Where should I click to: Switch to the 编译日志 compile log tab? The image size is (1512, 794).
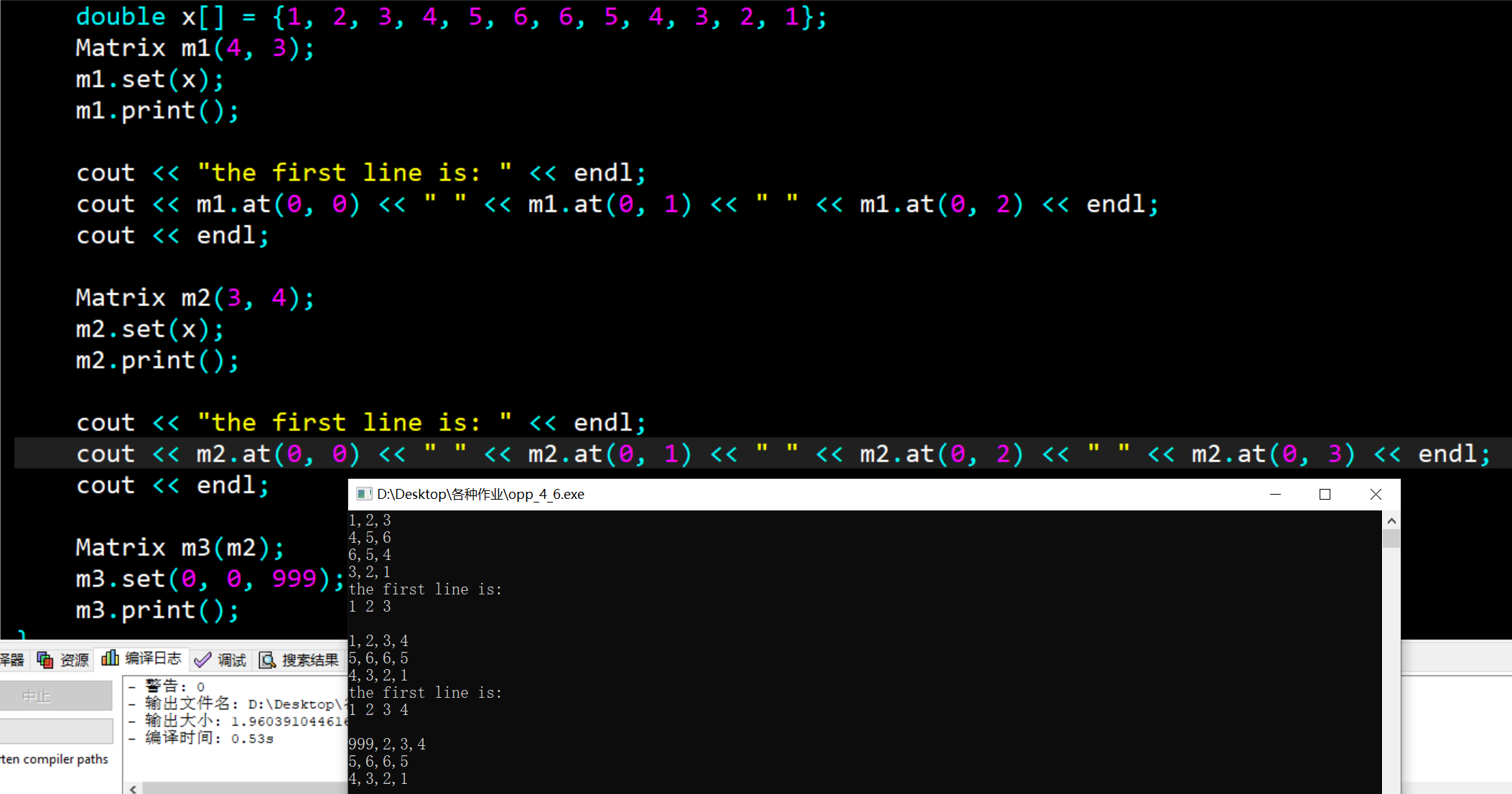click(142, 658)
